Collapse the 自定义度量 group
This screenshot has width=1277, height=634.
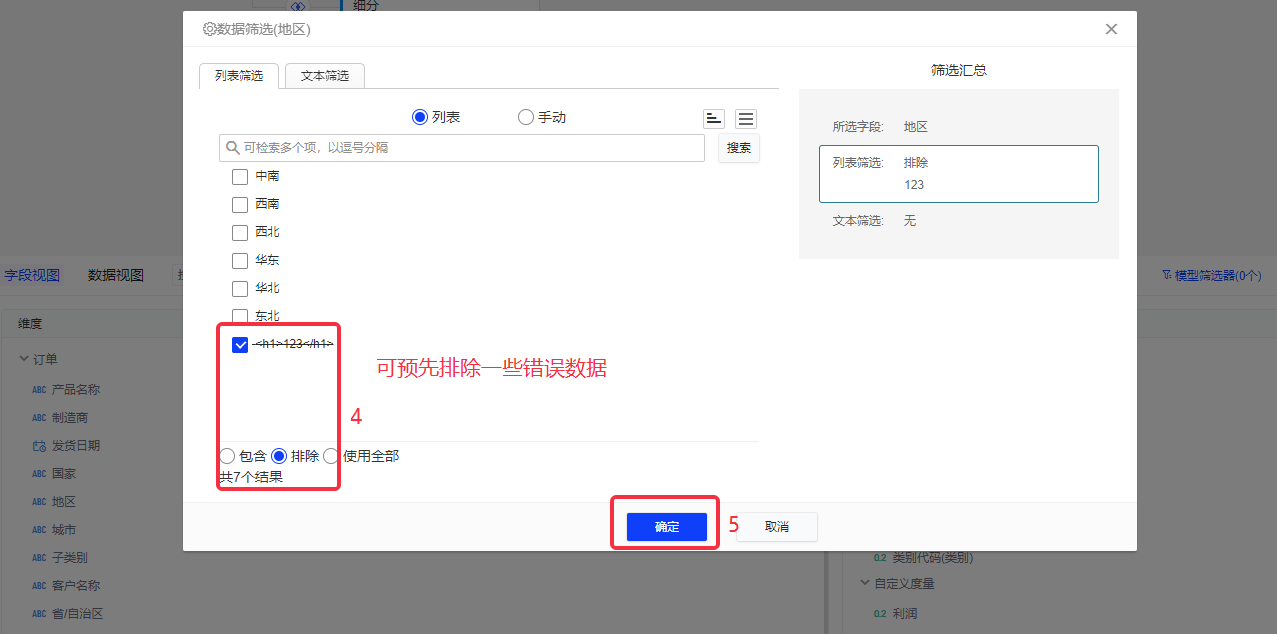(865, 583)
